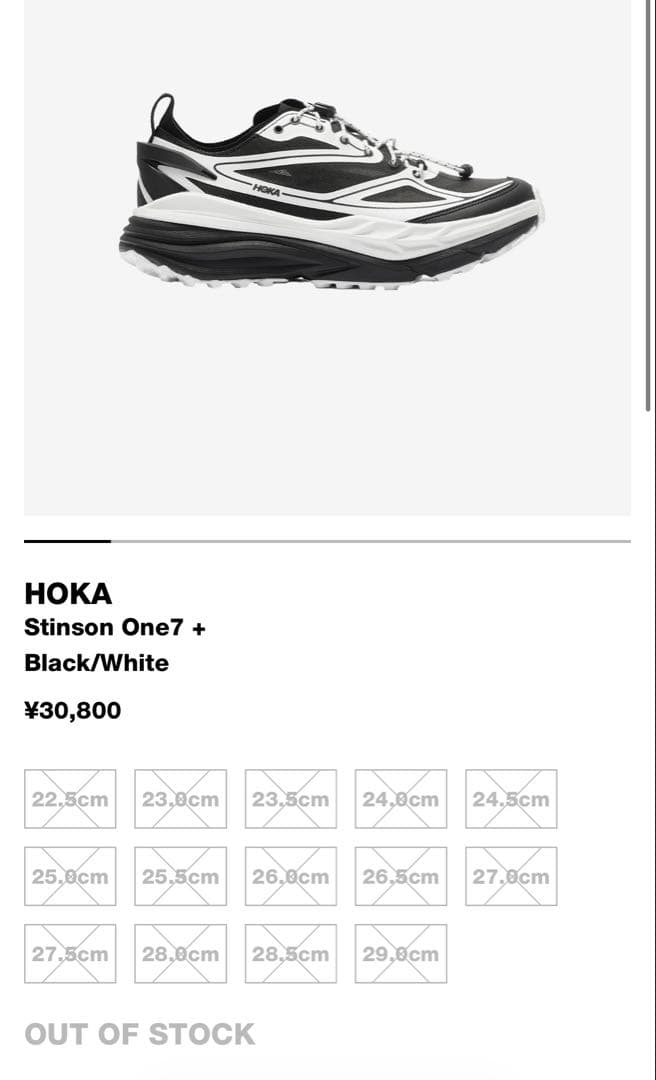
Task: Click the Black/White colorway label
Action: click(x=96, y=663)
